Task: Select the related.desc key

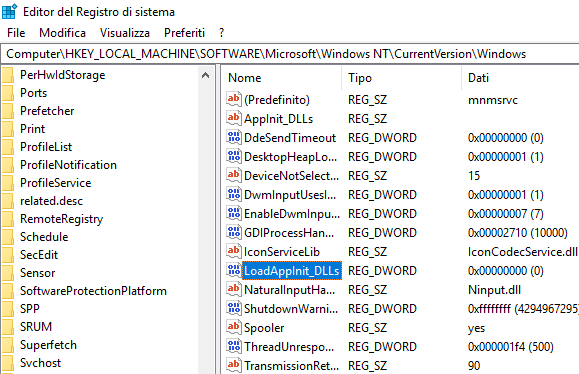Action: point(51,201)
